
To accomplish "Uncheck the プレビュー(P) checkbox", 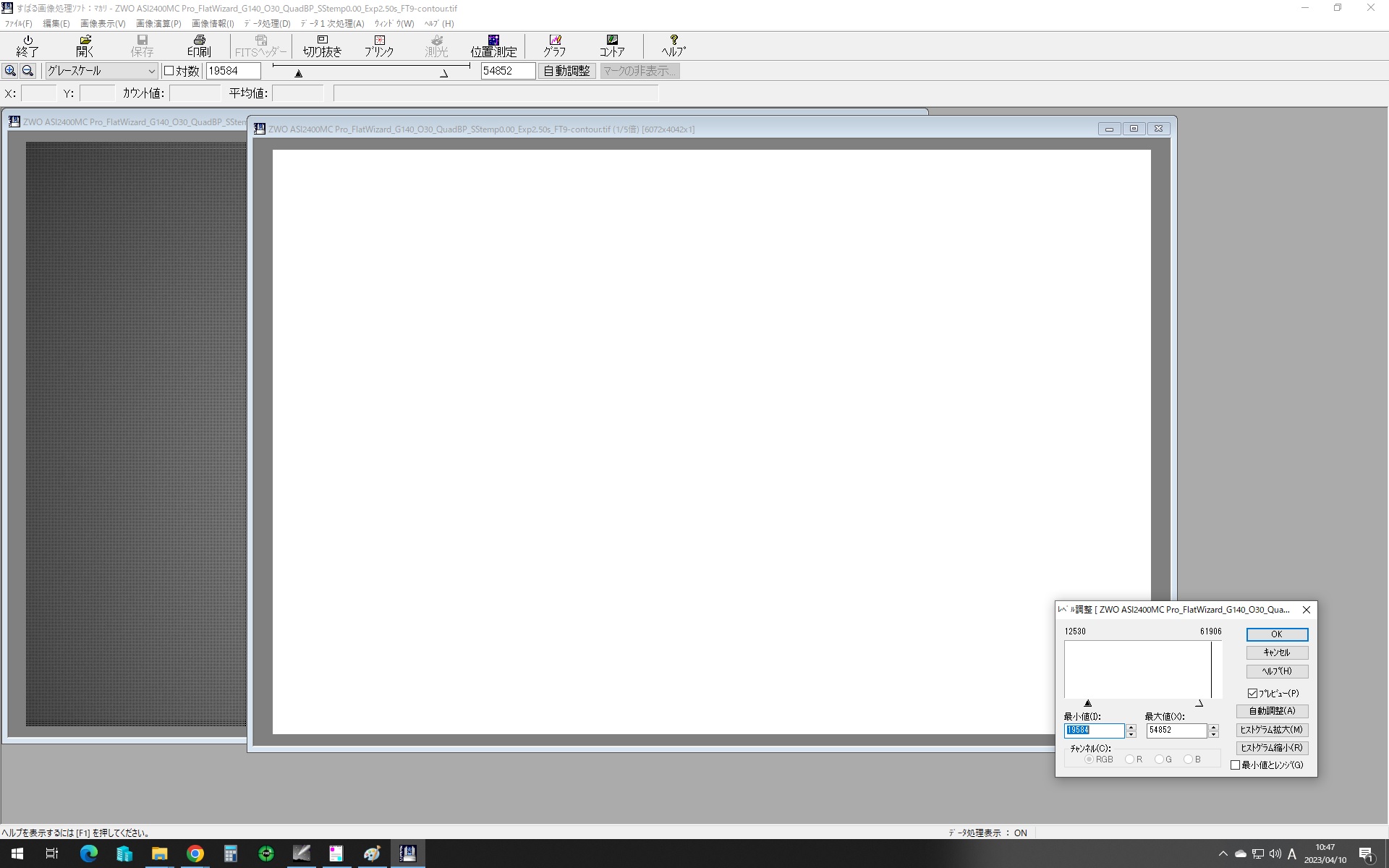I will [1252, 693].
